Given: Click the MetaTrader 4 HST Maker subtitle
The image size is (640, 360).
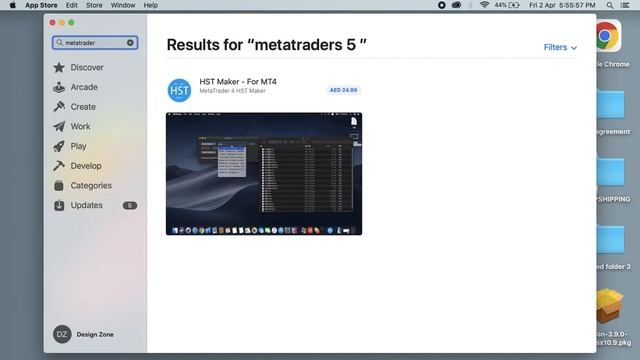Looking at the screenshot, I should coord(232,91).
